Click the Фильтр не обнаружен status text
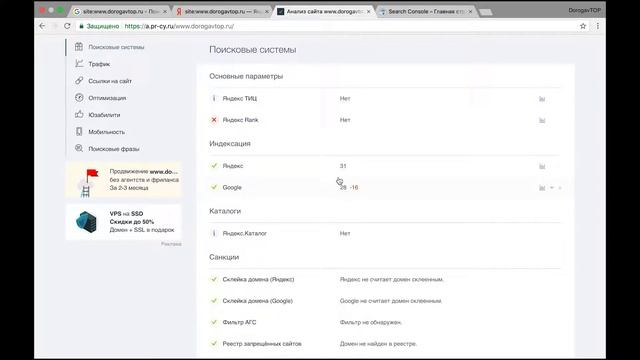This screenshot has width=640, height=360. (371, 322)
